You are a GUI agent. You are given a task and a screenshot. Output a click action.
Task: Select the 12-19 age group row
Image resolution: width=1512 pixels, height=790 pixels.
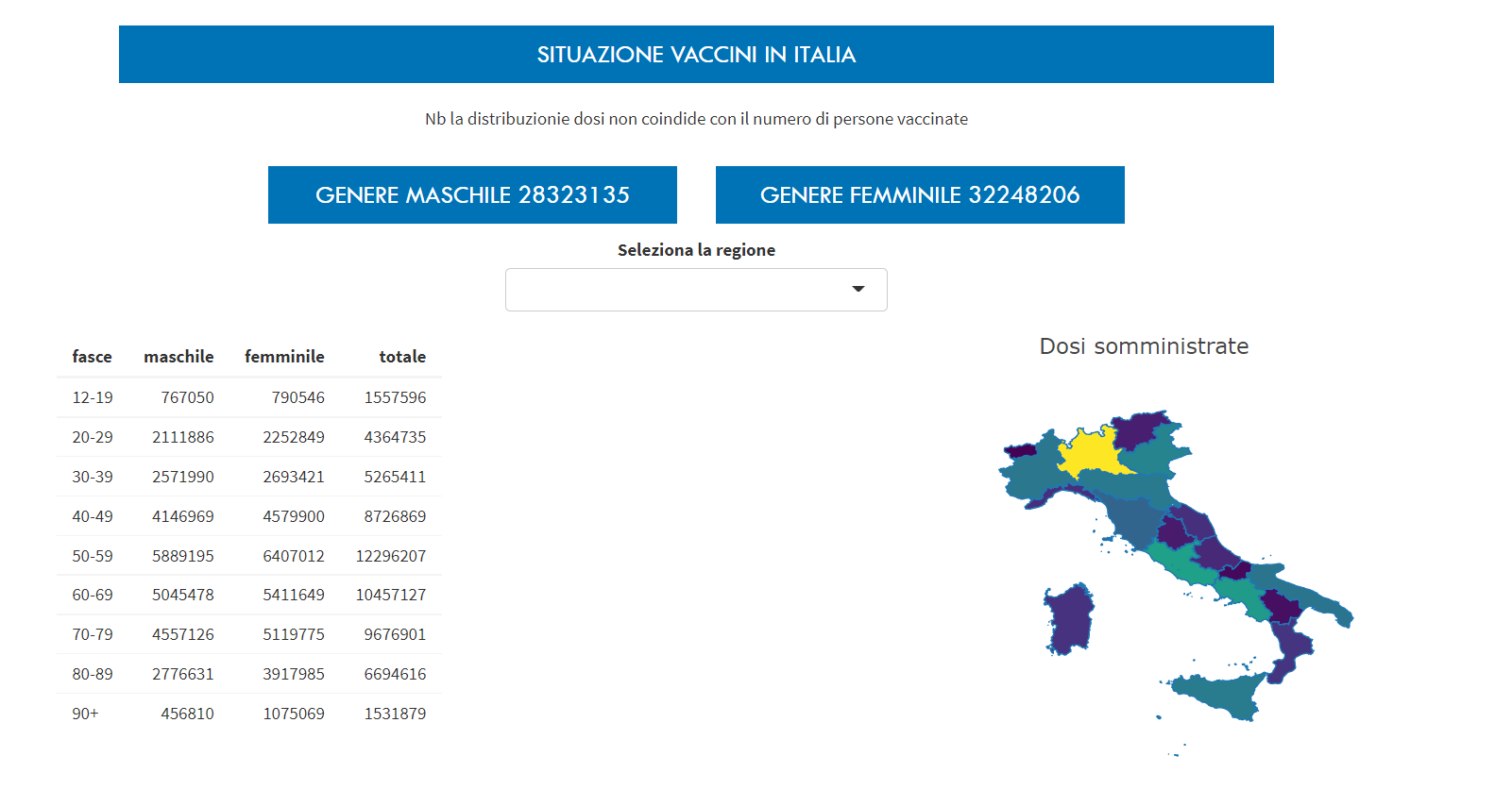pos(93,397)
